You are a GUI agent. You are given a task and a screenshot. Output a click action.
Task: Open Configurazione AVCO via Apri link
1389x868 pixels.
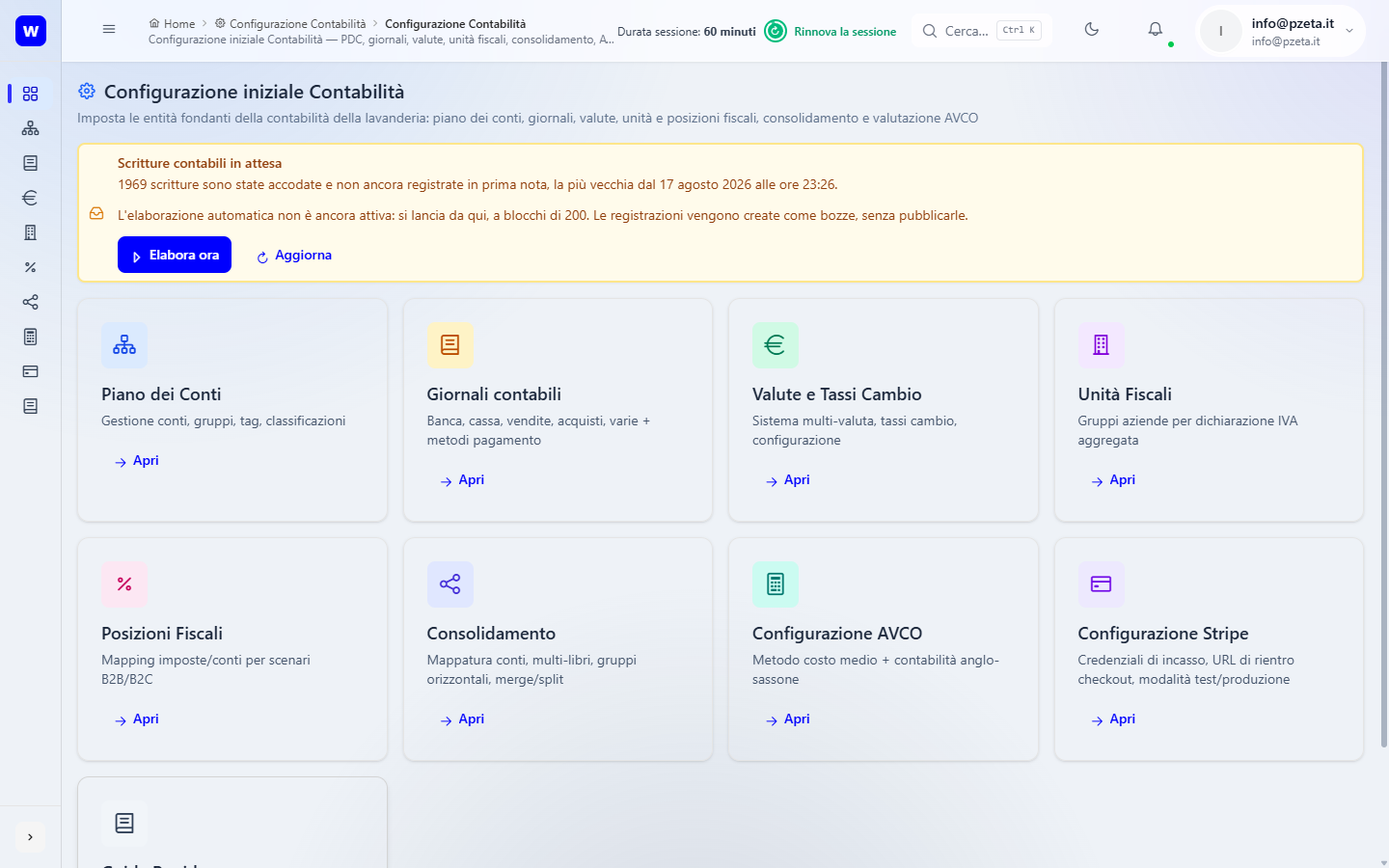coord(788,719)
